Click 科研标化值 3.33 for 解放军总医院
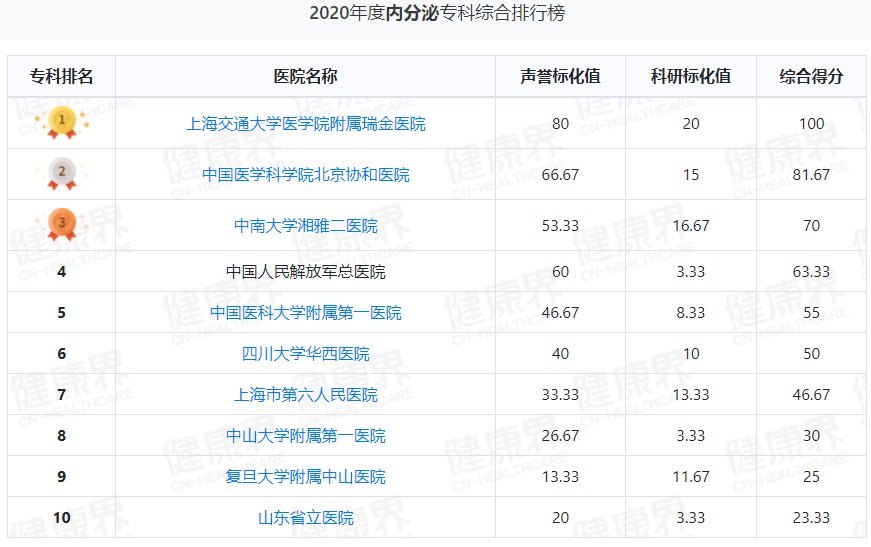The image size is (871, 547). (691, 272)
